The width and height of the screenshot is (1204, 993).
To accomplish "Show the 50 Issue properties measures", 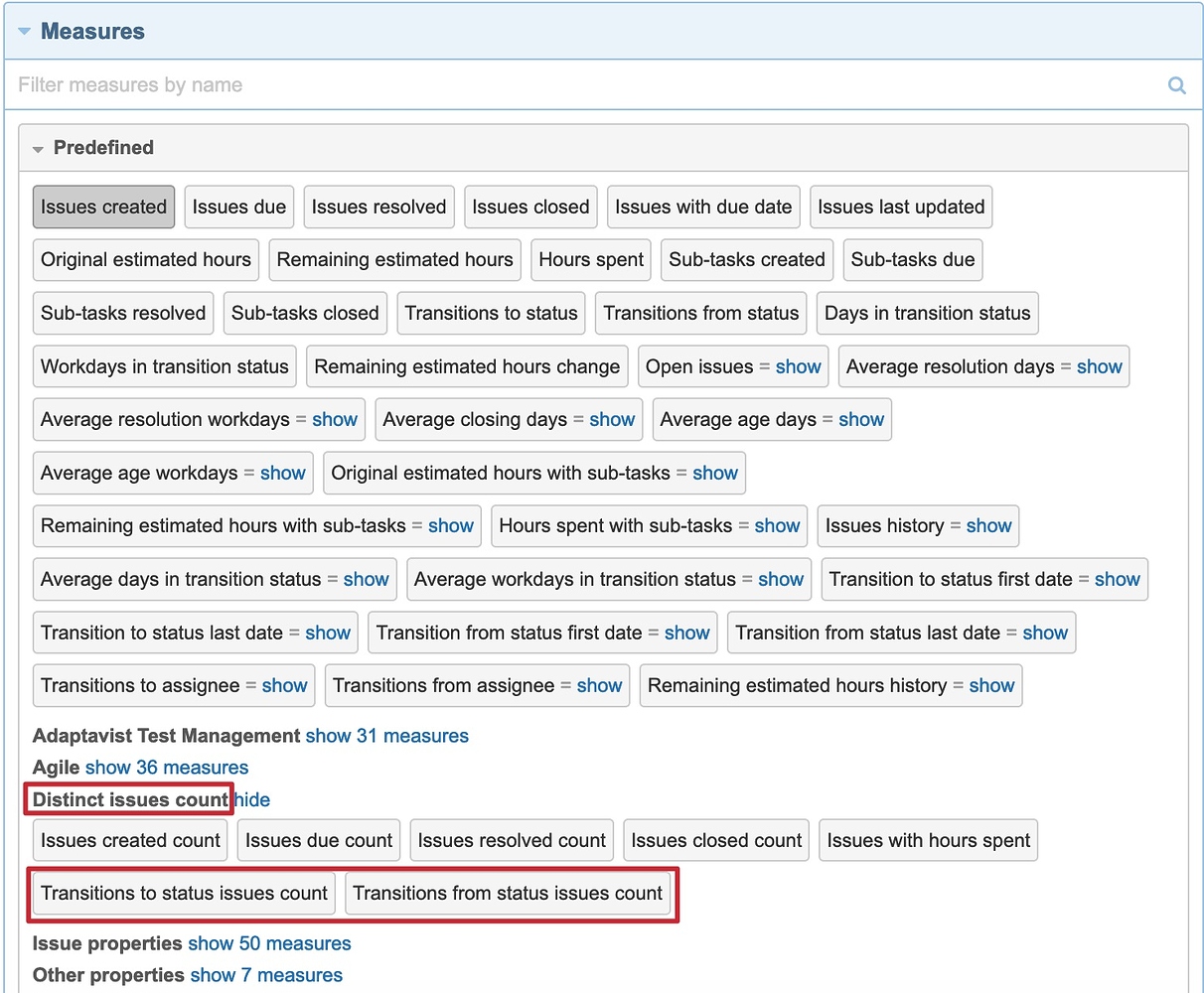I will [x=269, y=943].
